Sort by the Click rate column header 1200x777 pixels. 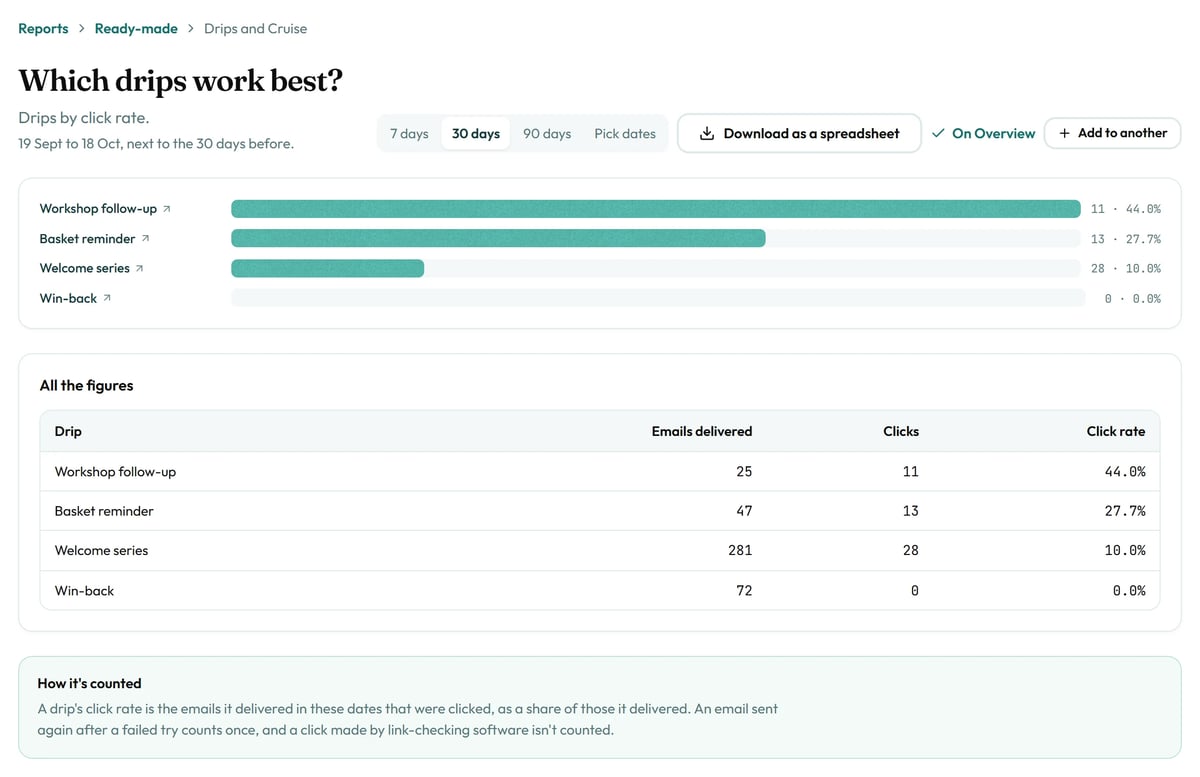1116,431
